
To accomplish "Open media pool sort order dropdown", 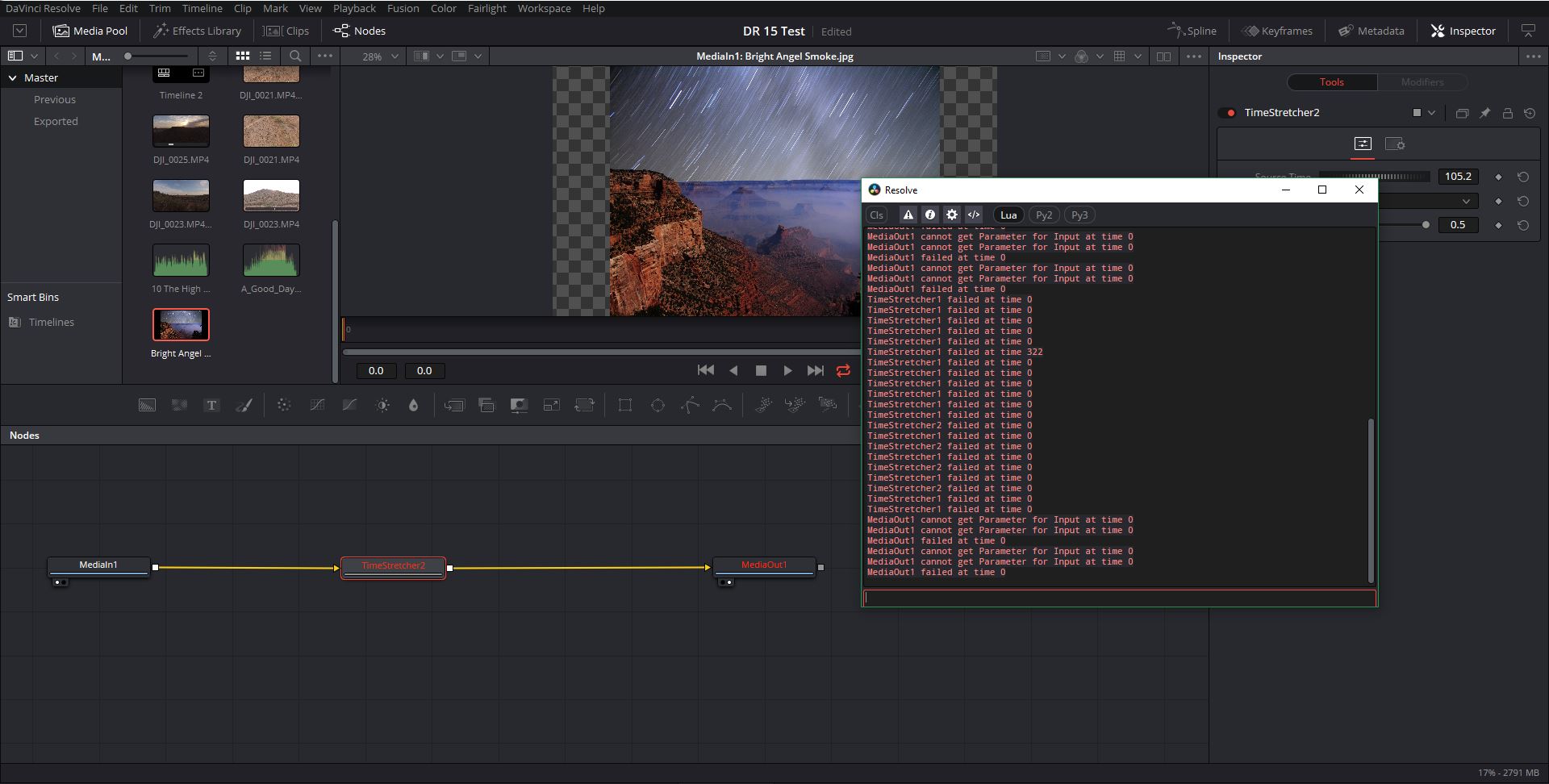I will coord(212,56).
